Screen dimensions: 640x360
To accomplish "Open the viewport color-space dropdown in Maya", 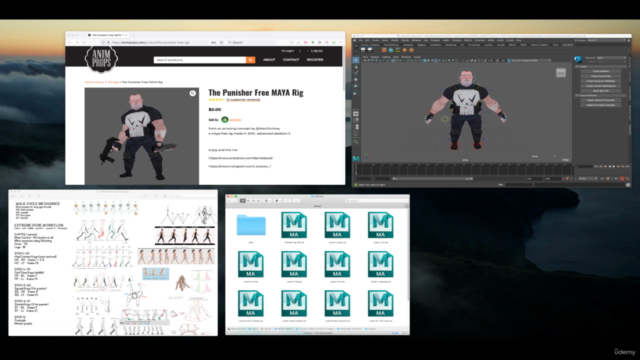I will coord(531,60).
